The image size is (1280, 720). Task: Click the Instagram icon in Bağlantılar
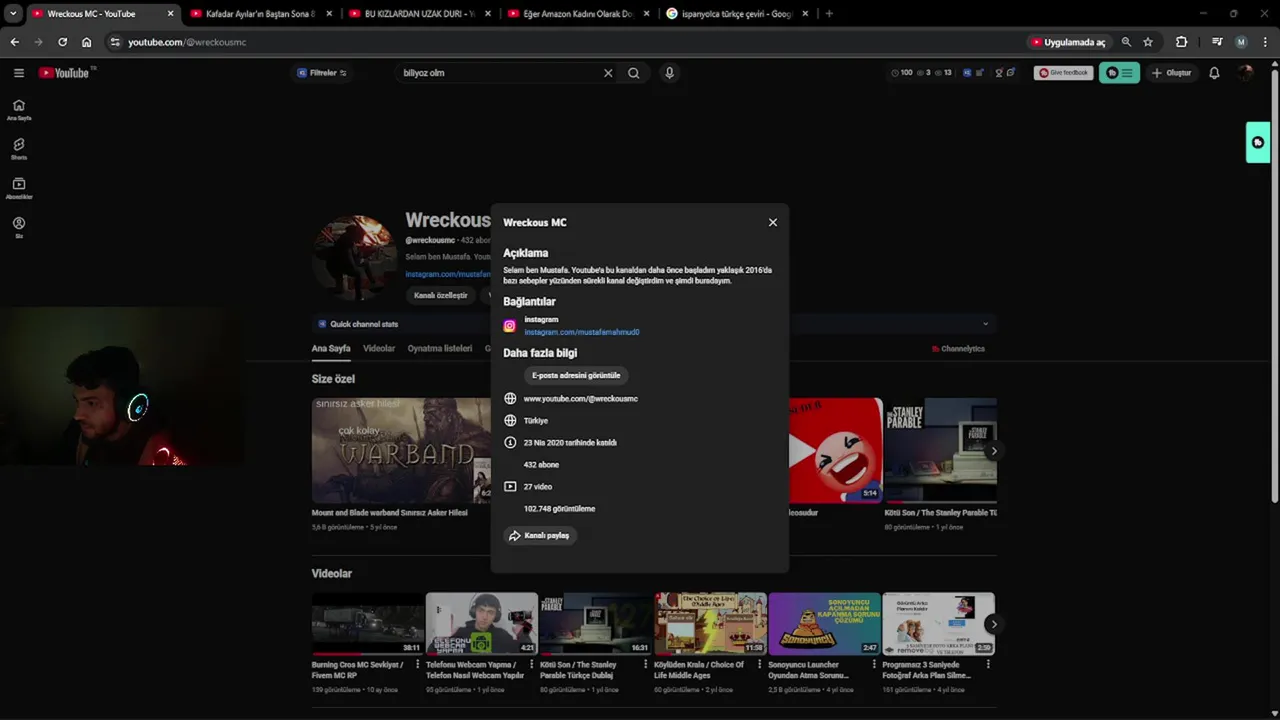click(x=509, y=326)
